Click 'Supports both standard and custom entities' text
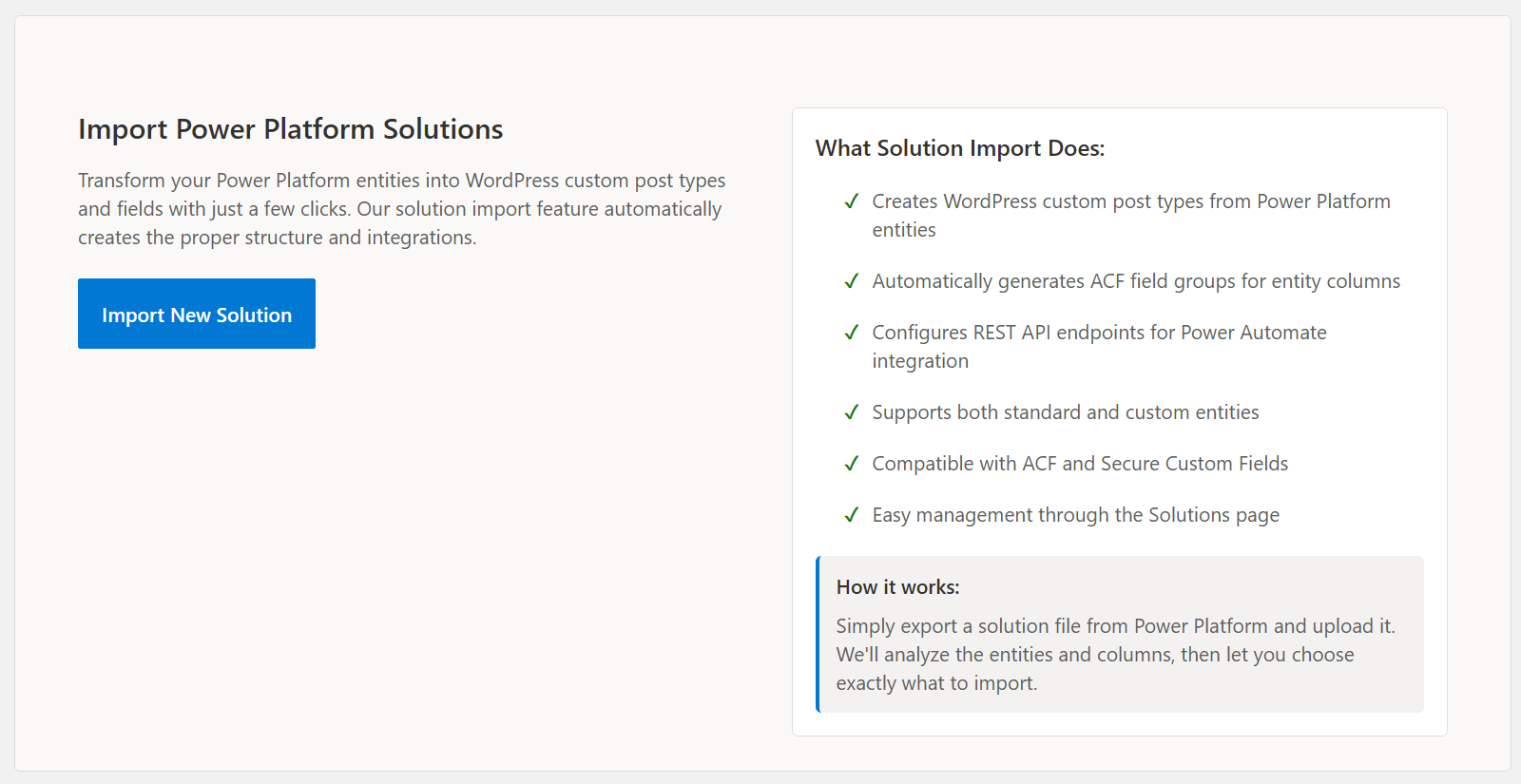The image size is (1521, 784). point(1065,412)
